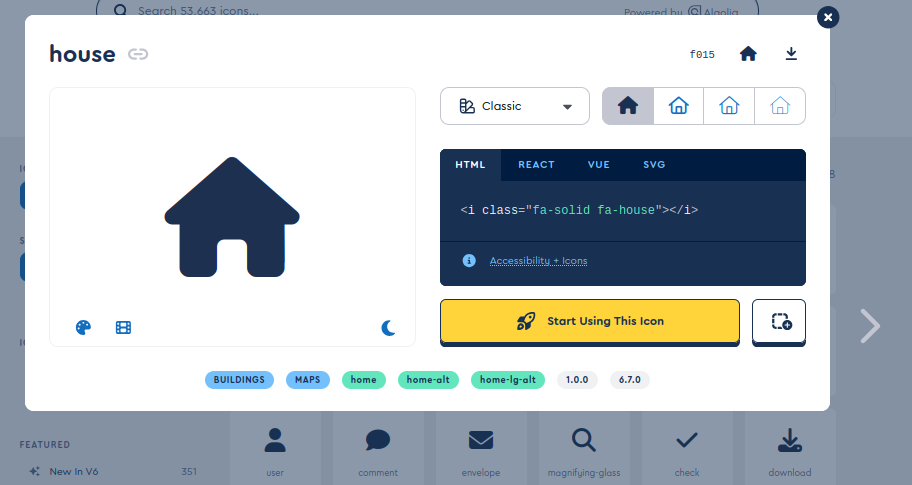Image resolution: width=912 pixels, height=485 pixels.
Task: Open Accessibility + Icons link
Action: point(538,261)
